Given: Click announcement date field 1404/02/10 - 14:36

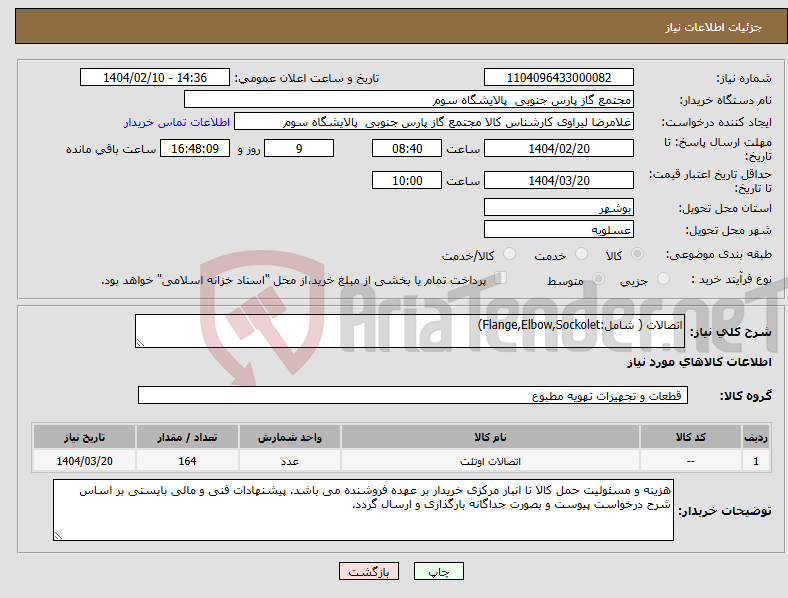Looking at the screenshot, I should 155,77.
